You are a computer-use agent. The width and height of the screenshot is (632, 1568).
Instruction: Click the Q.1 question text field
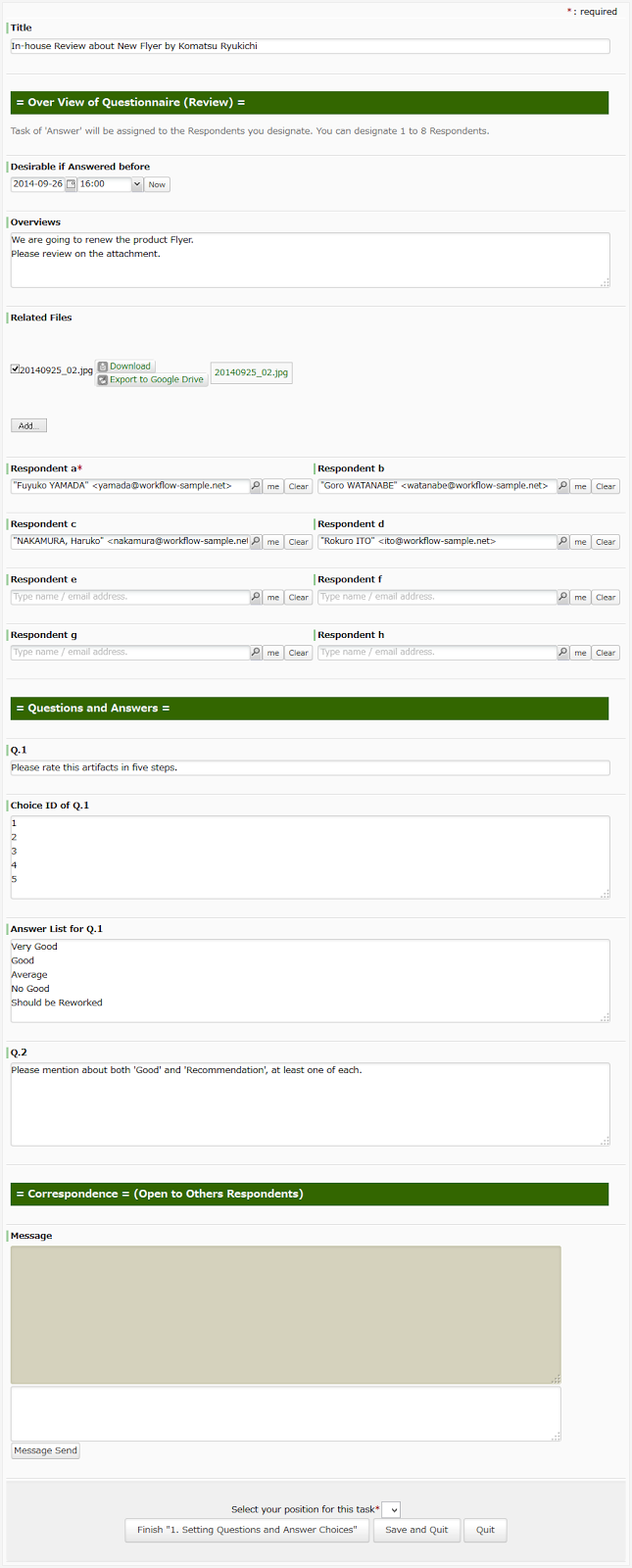click(310, 768)
